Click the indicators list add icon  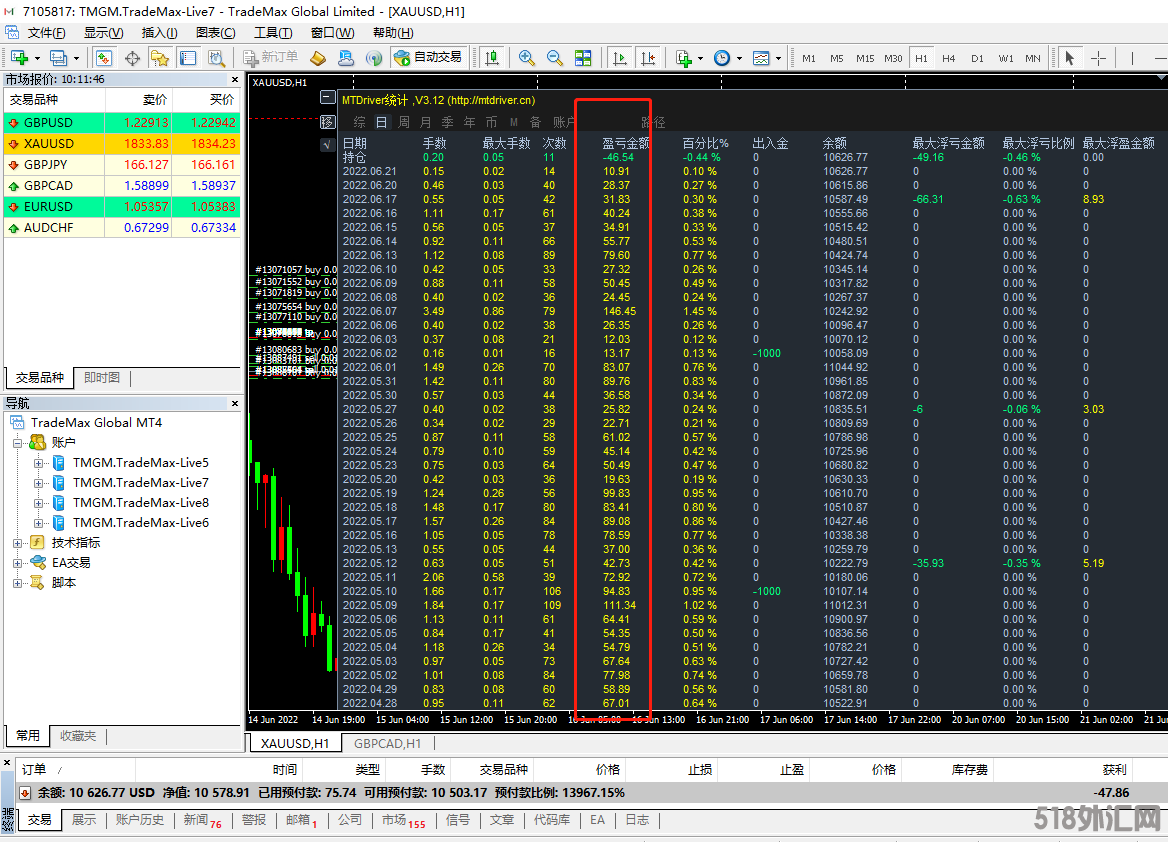click(x=683, y=57)
